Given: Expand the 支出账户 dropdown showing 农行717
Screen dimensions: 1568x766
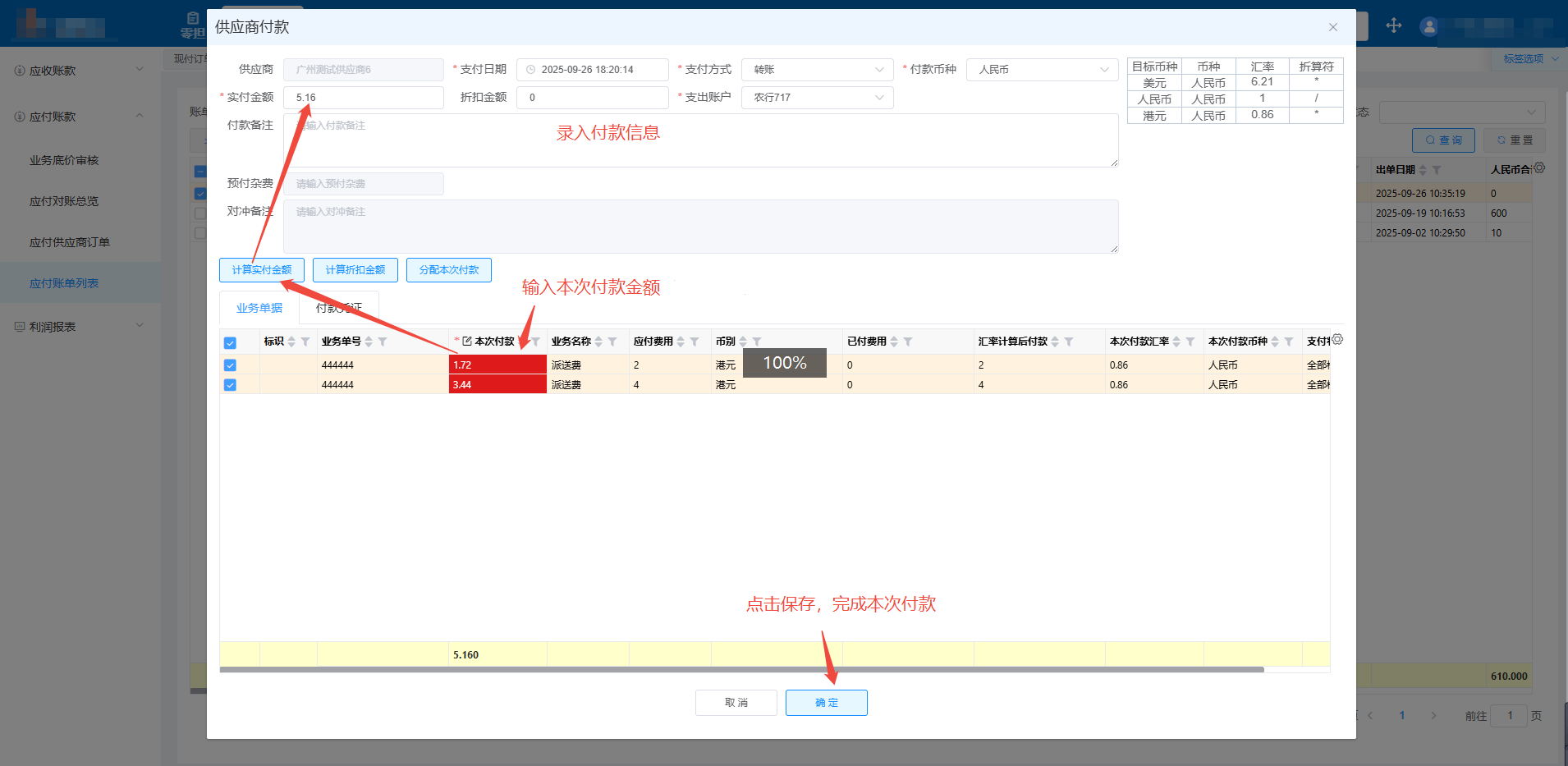Looking at the screenshot, I should (817, 98).
